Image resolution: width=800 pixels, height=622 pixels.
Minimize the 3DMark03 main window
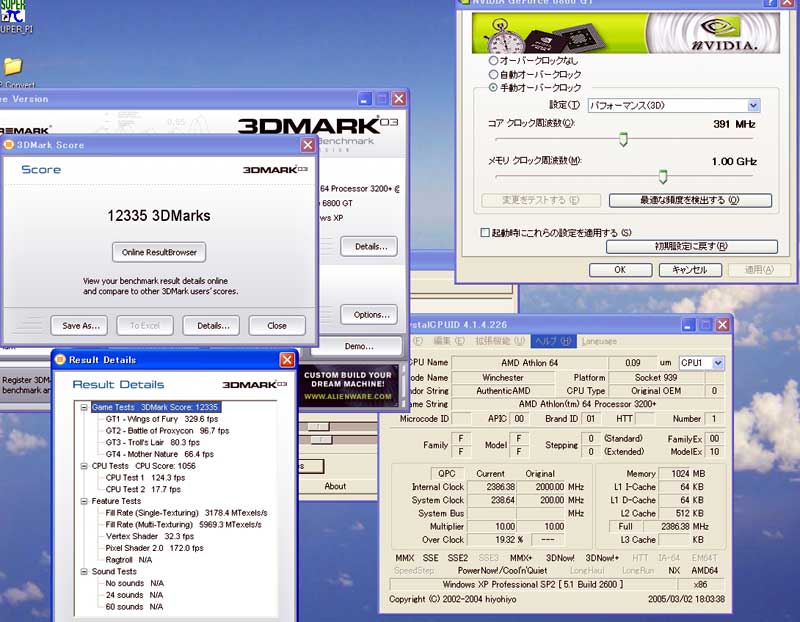click(x=364, y=99)
